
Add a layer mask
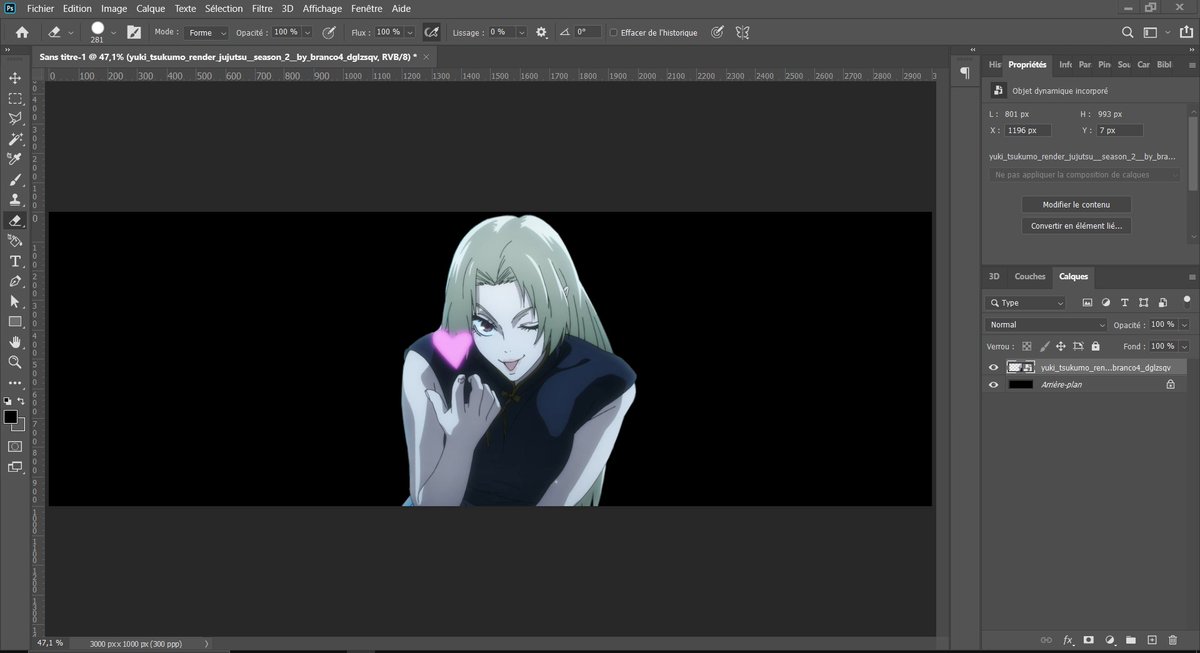pos(1088,639)
